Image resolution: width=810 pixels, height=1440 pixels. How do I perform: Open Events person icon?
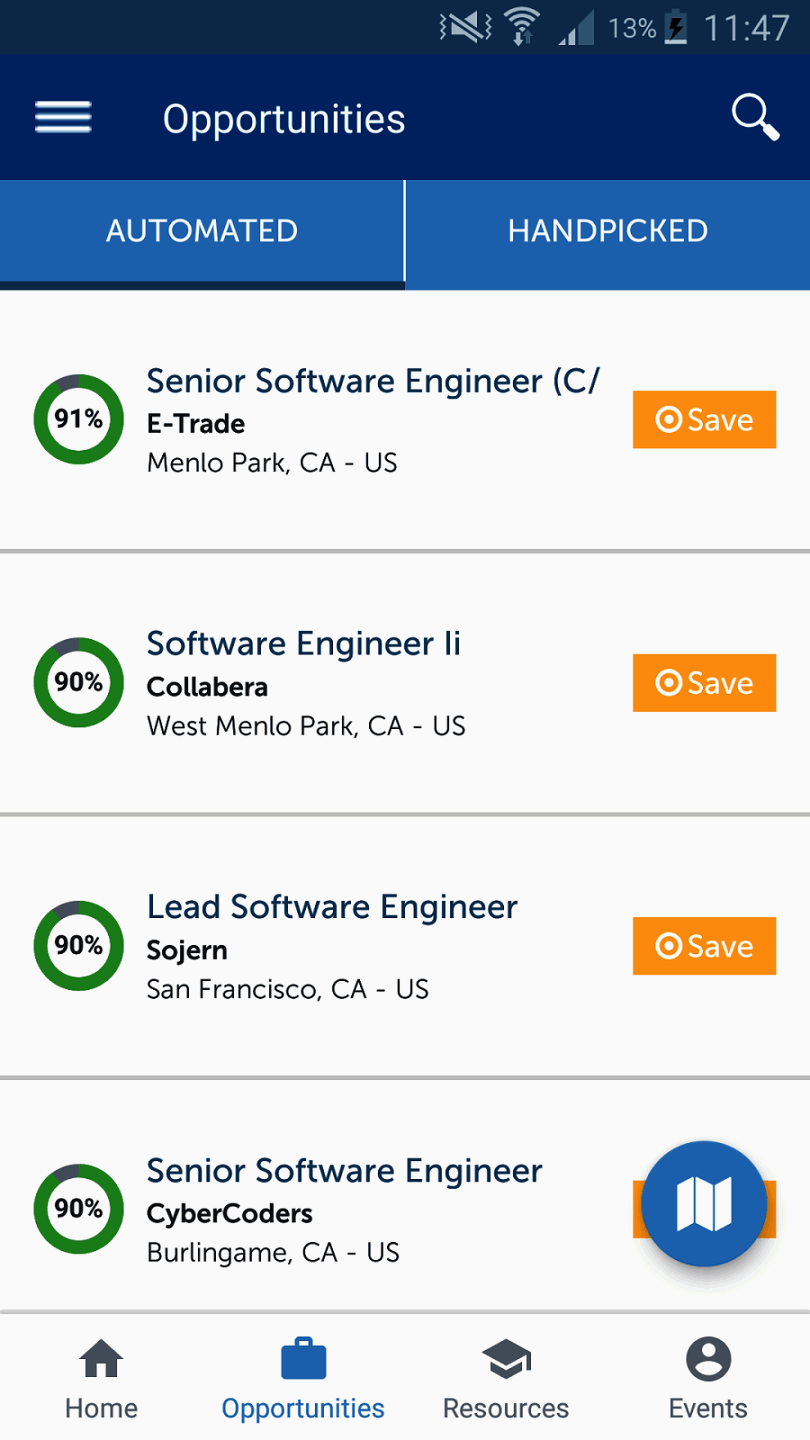tap(708, 1360)
